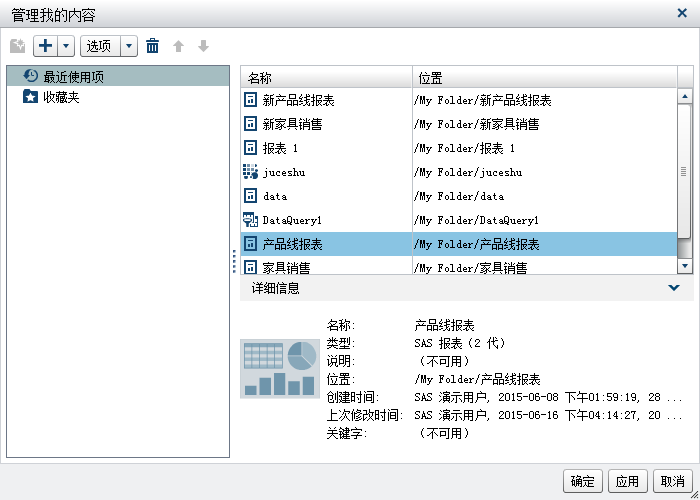Click the juceshu exploration icon

(250, 172)
